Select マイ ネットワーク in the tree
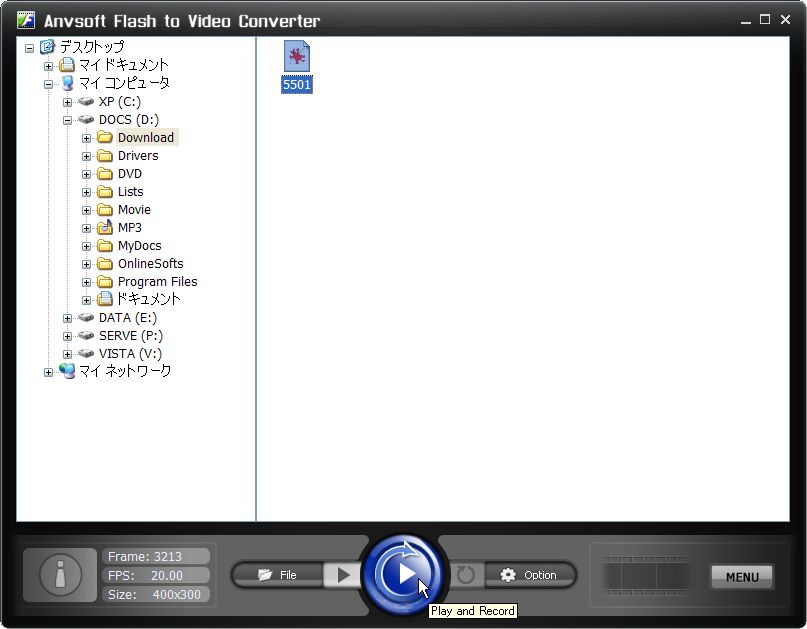 125,371
